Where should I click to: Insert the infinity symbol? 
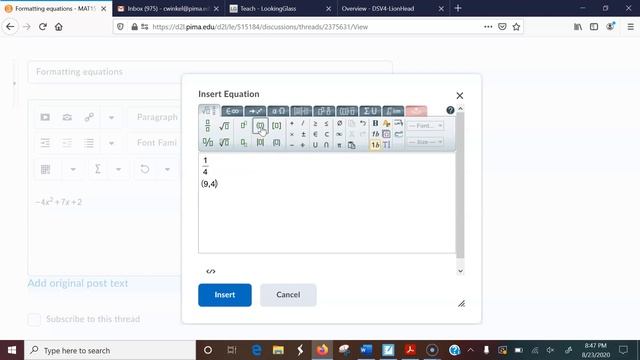(339, 134)
